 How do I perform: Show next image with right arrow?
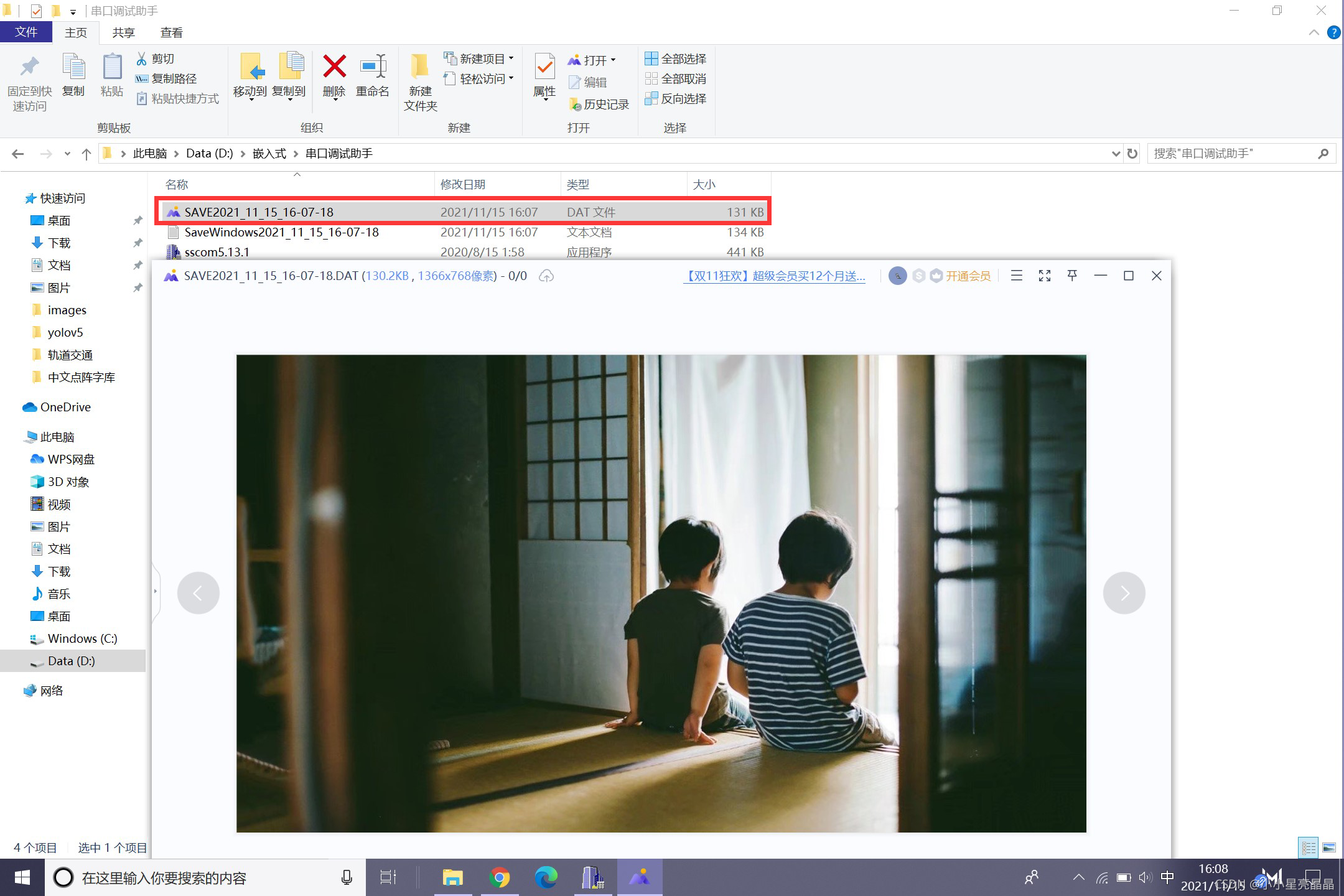pyautogui.click(x=1124, y=593)
